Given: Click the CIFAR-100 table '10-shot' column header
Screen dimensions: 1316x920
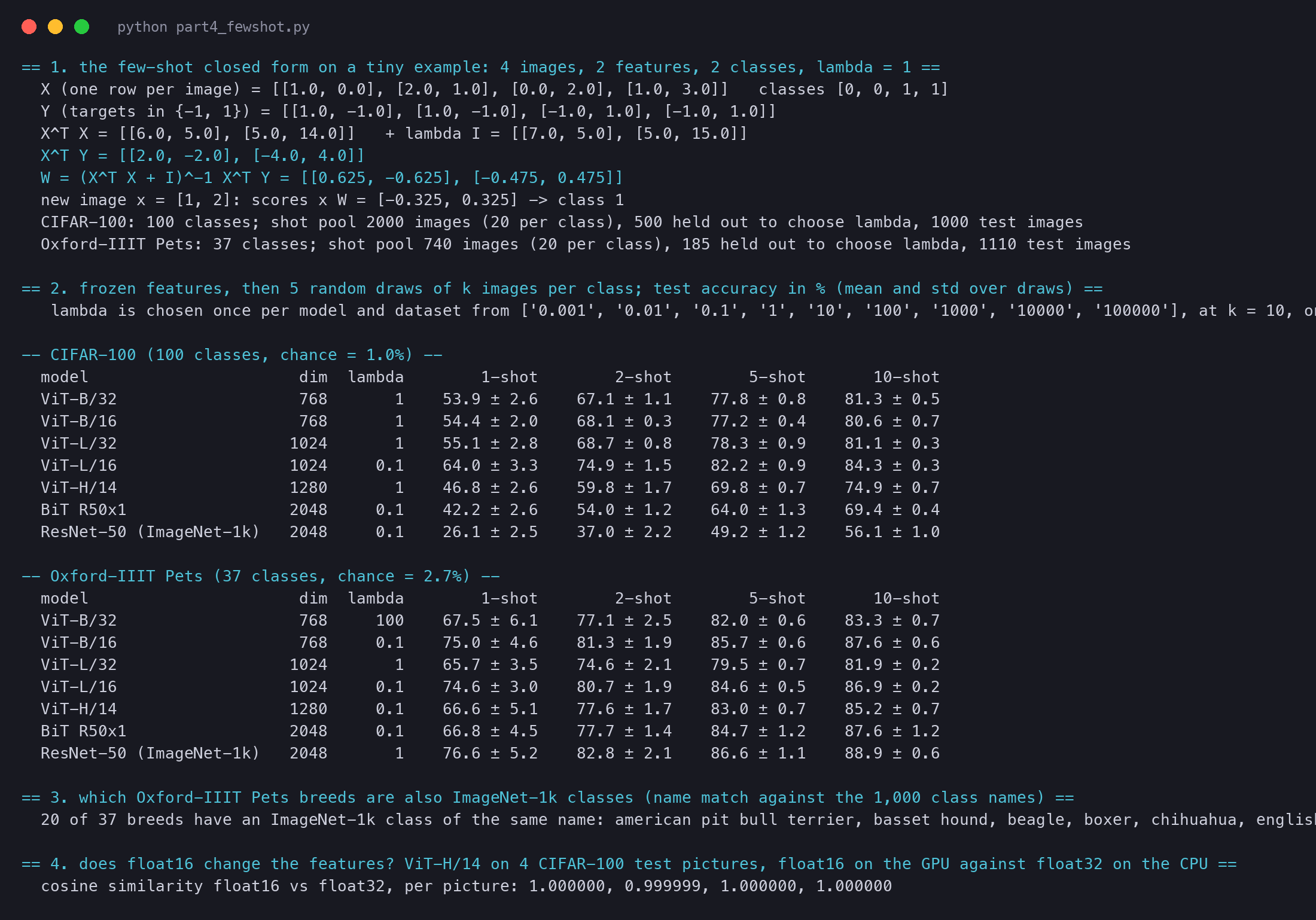Looking at the screenshot, I should (x=906, y=377).
